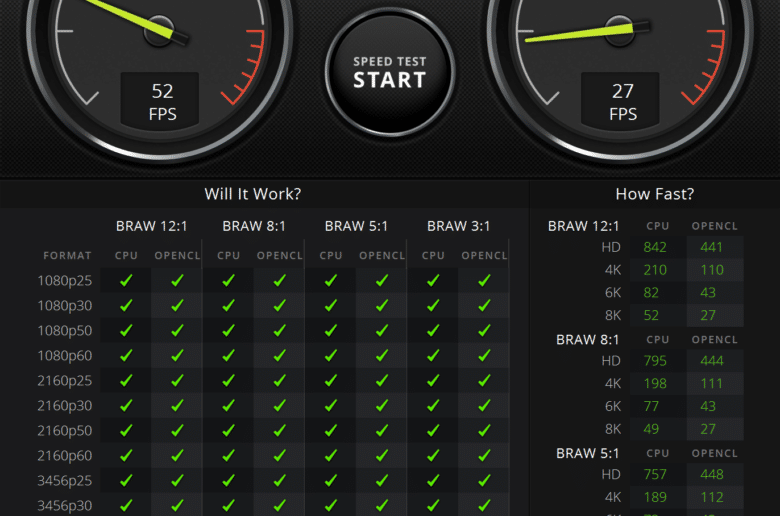The height and width of the screenshot is (516, 780).
Task: Click BRAW 12:1 HD OpenCL value 441
Action: click(712, 247)
